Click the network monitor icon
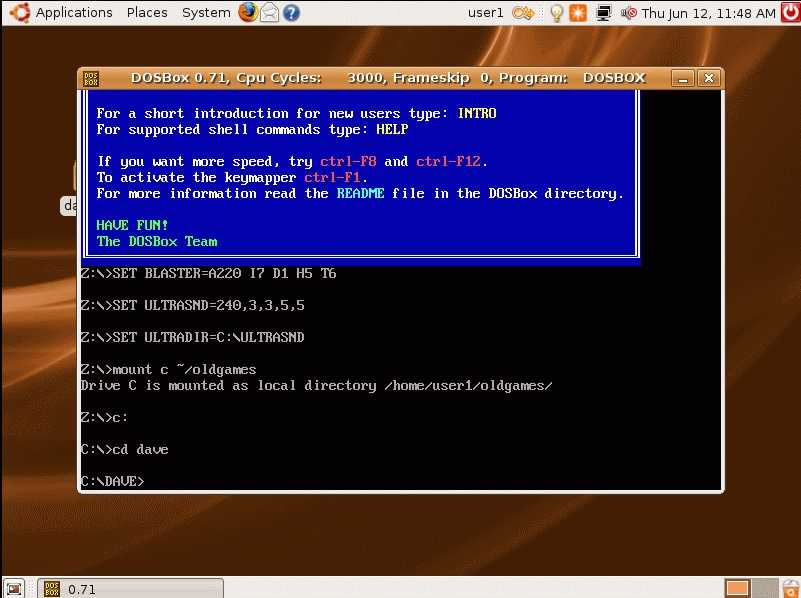The width and height of the screenshot is (801, 598). coord(603,13)
